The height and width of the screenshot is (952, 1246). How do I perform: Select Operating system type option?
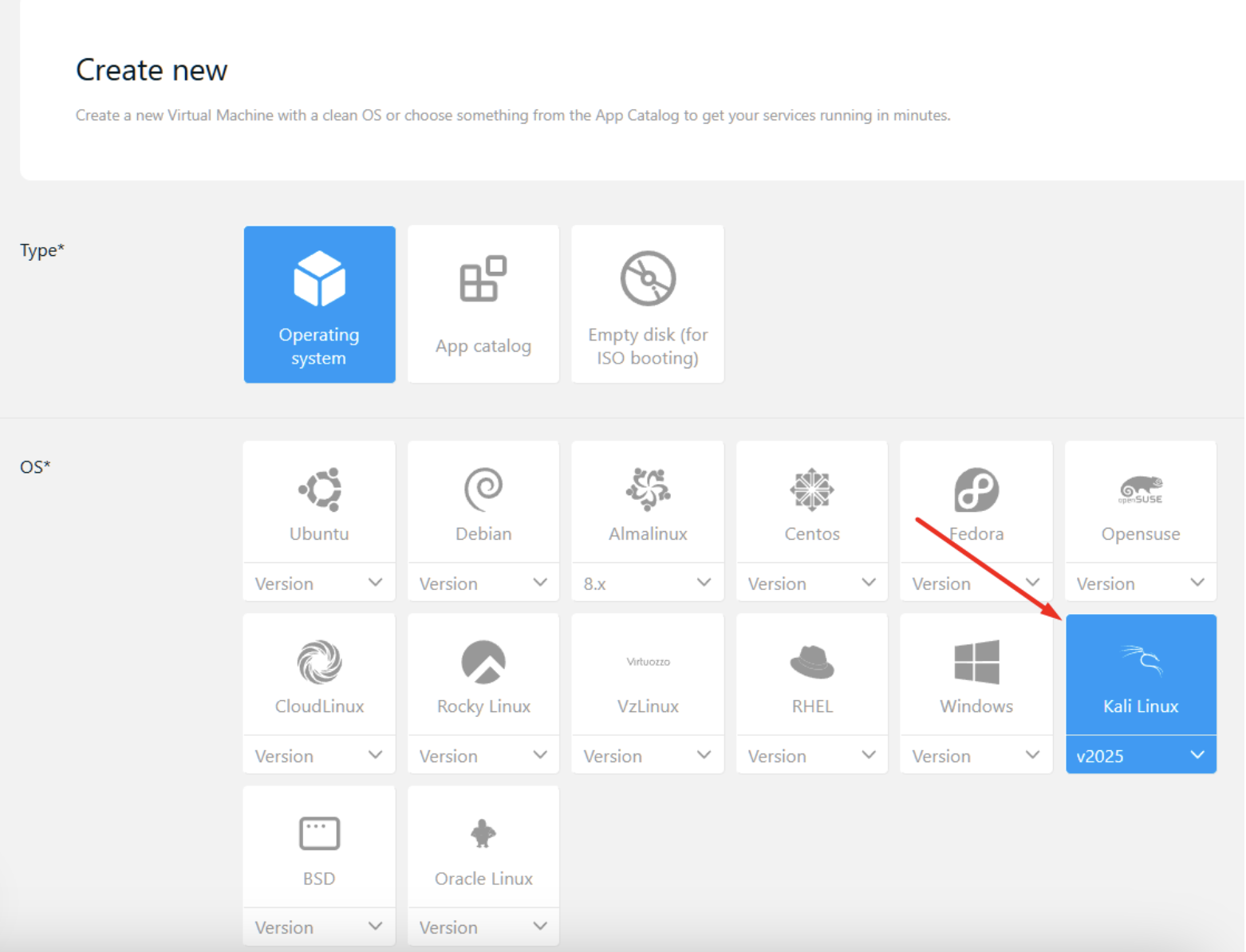pyautogui.click(x=320, y=305)
